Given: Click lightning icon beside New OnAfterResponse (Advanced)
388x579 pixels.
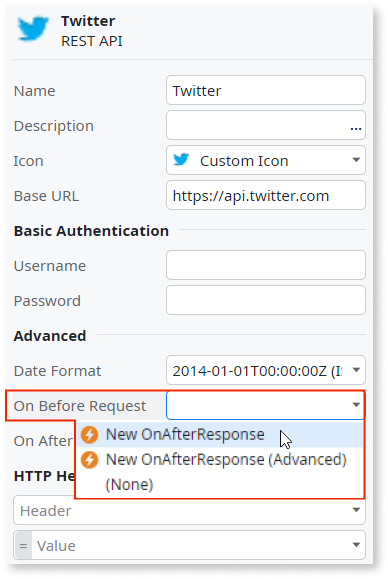Looking at the screenshot, I should click(90, 460).
